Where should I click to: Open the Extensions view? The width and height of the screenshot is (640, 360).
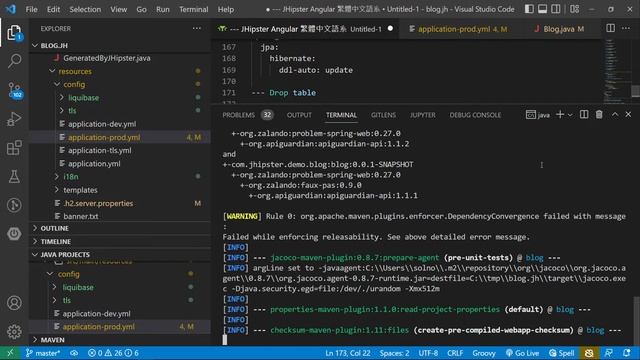click(x=14, y=148)
